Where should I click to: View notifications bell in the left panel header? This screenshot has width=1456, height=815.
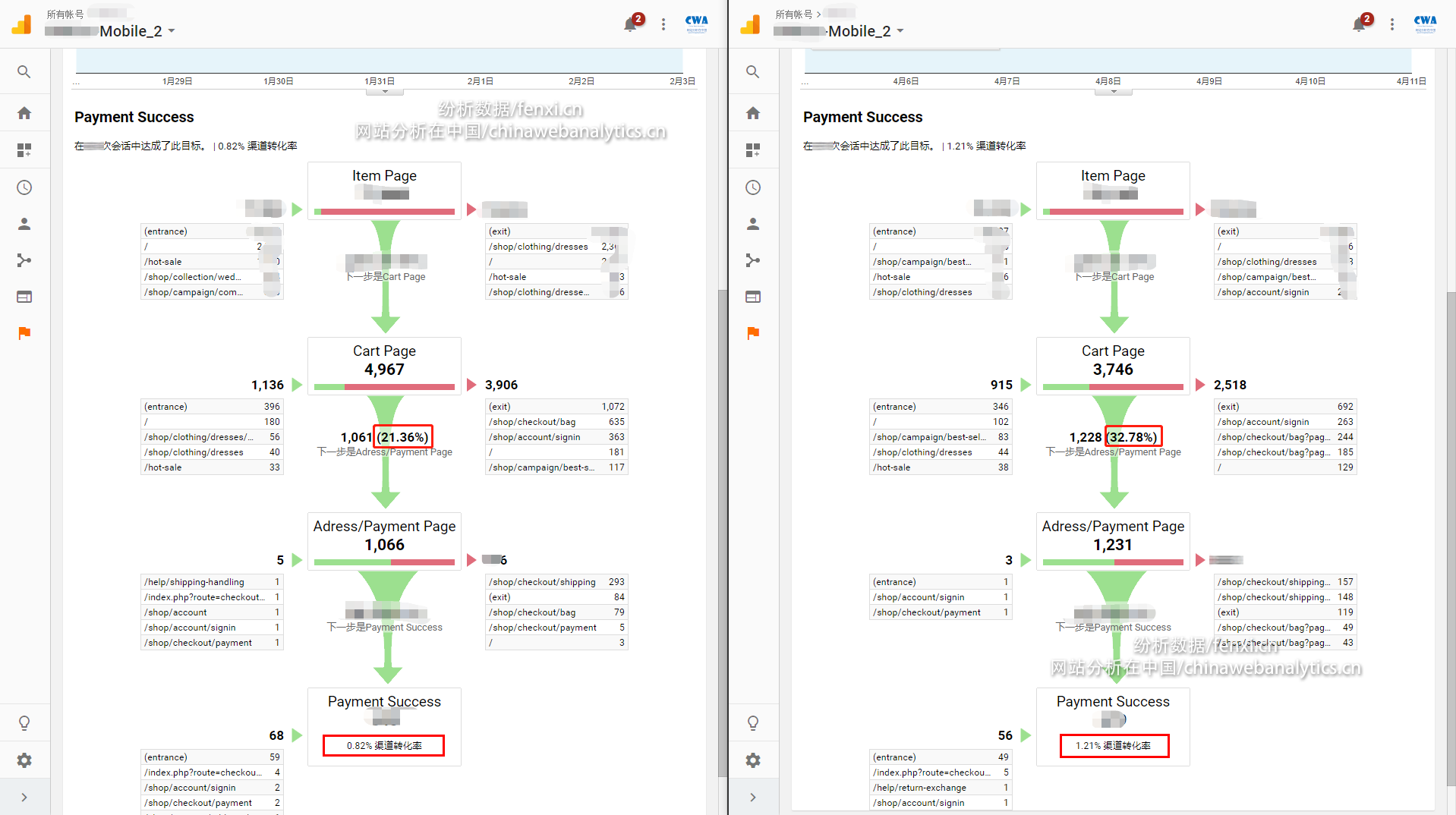(630, 24)
